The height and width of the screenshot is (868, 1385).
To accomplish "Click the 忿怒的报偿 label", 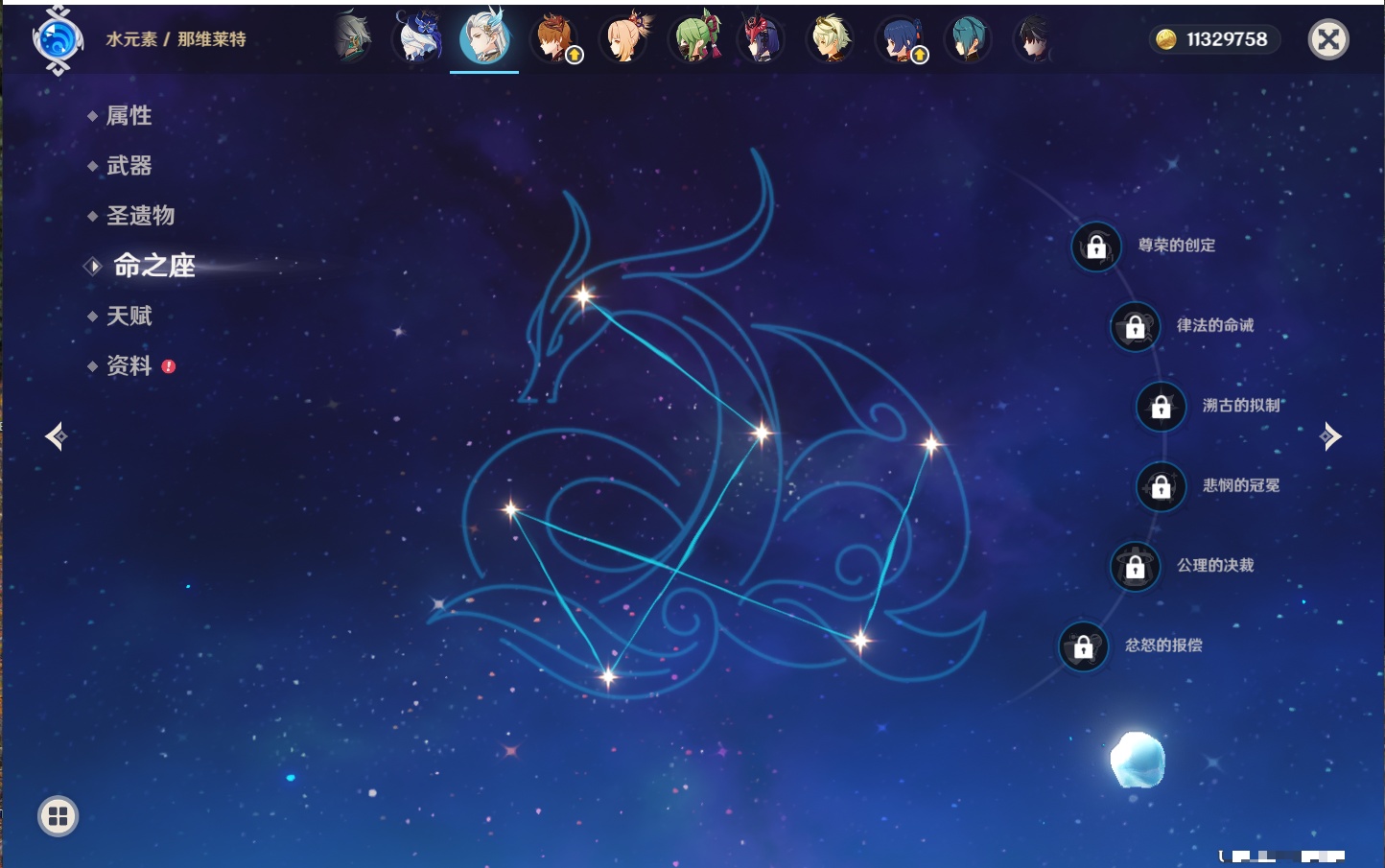I will point(1163,645).
